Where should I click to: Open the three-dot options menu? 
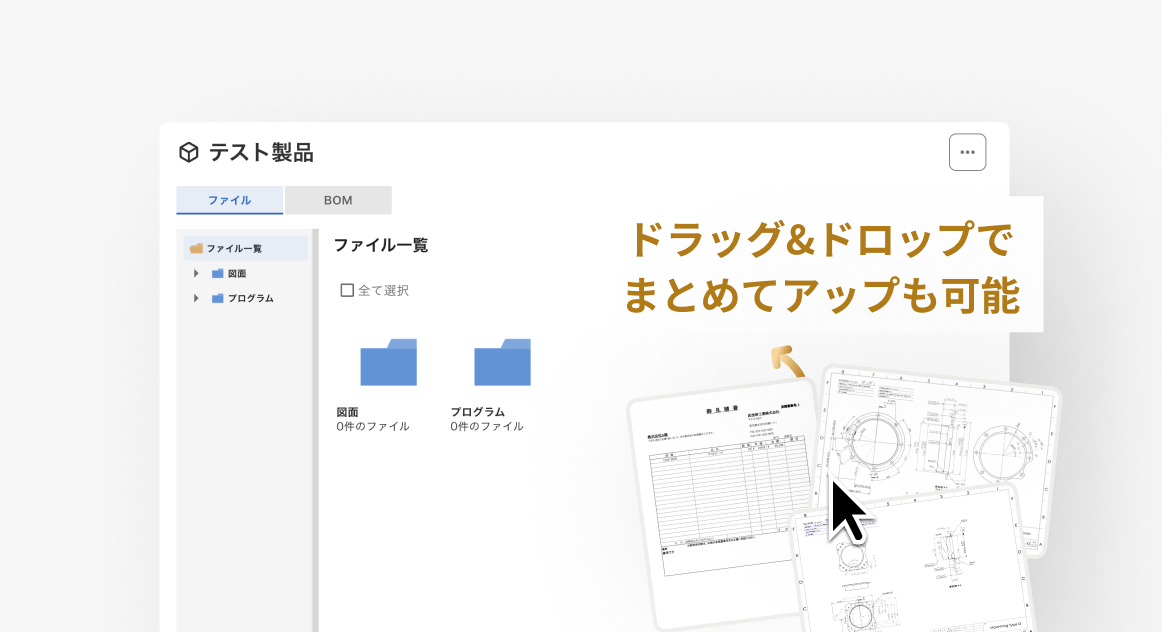(966, 151)
